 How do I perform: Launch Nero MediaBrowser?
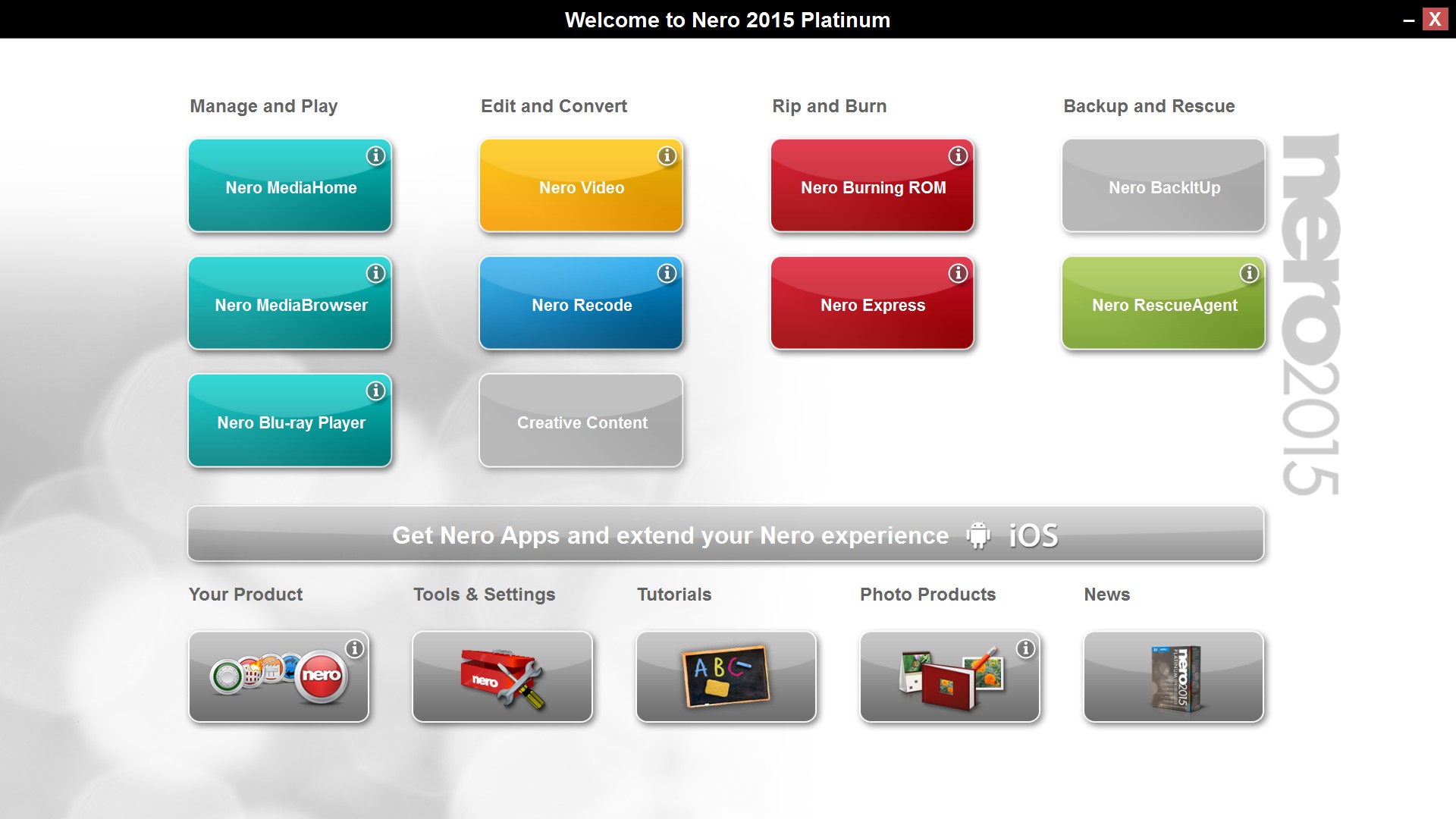[x=290, y=303]
